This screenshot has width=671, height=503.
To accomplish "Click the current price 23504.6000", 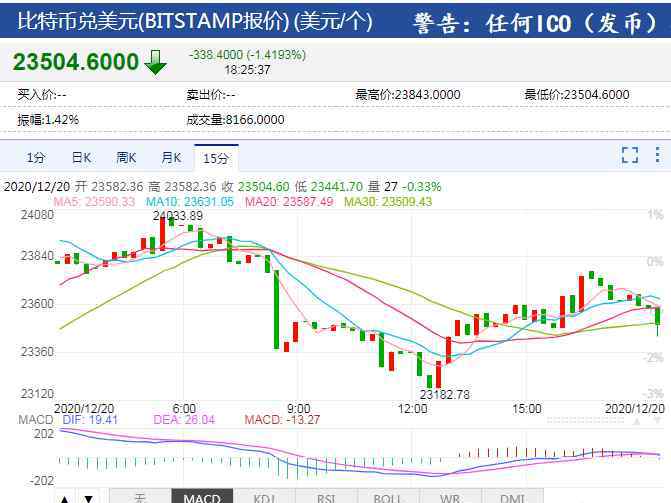I will [x=76, y=62].
